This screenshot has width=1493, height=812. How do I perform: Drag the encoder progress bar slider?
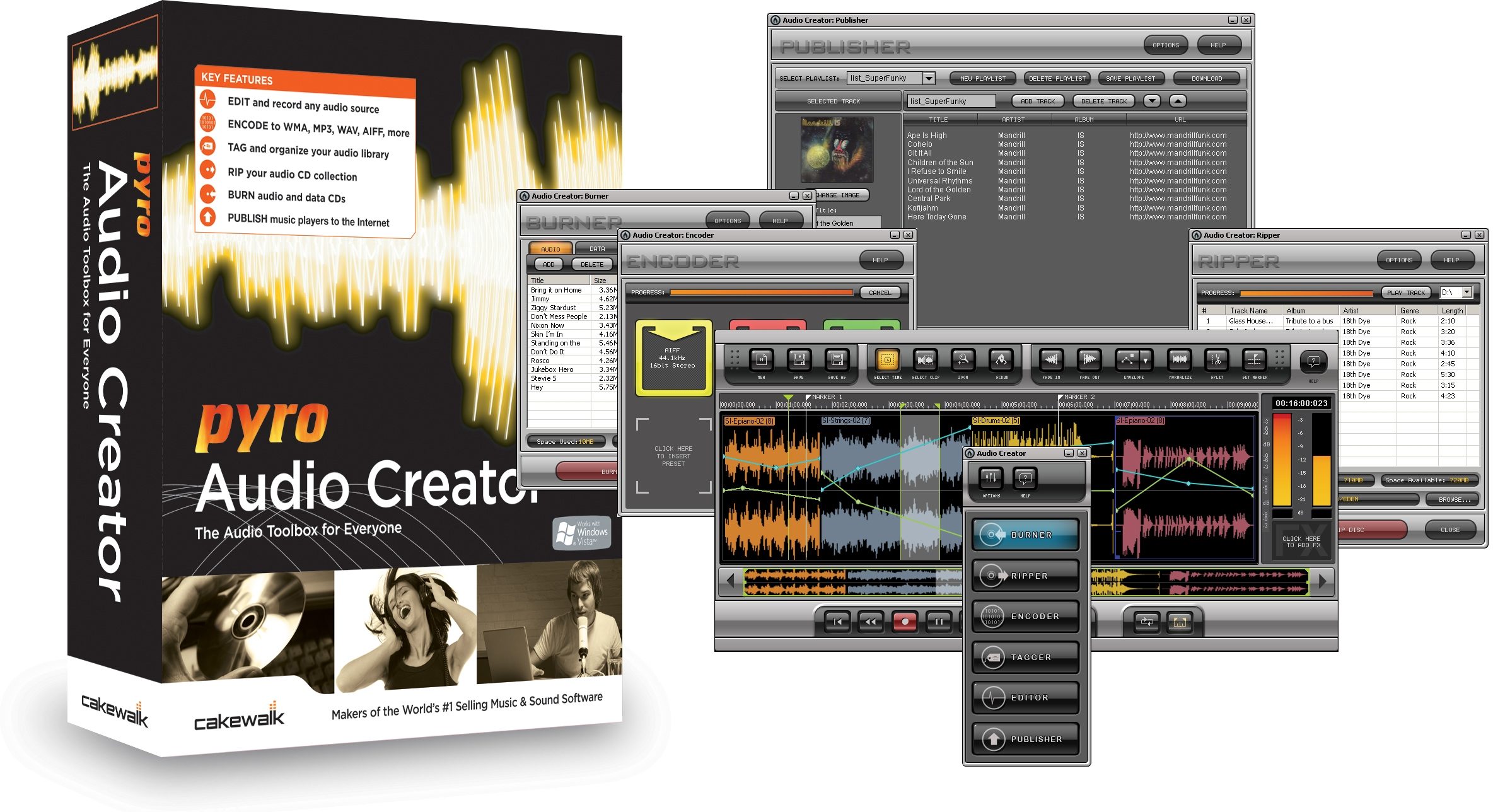click(854, 292)
